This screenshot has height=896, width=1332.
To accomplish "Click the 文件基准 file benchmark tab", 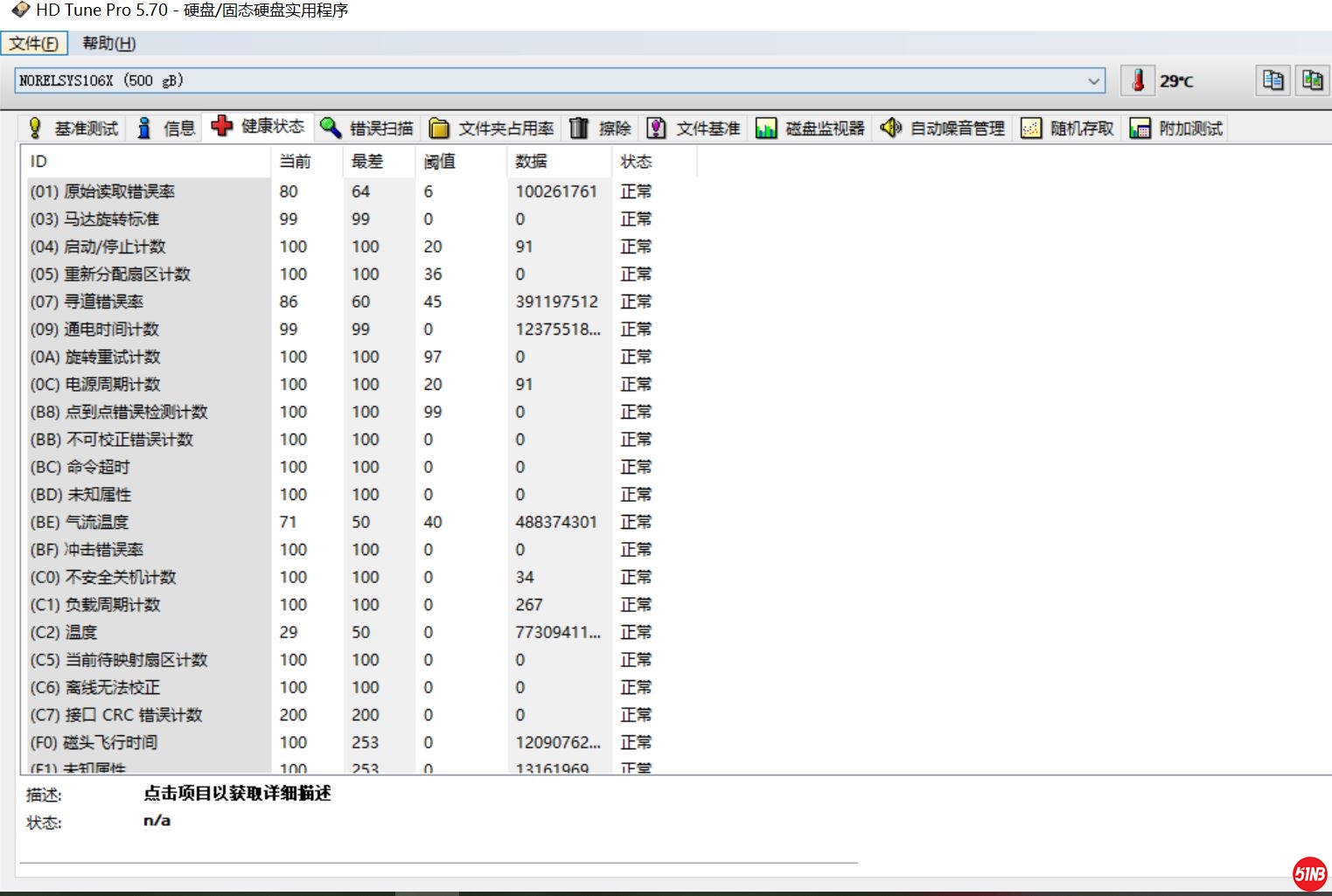I will [x=695, y=128].
